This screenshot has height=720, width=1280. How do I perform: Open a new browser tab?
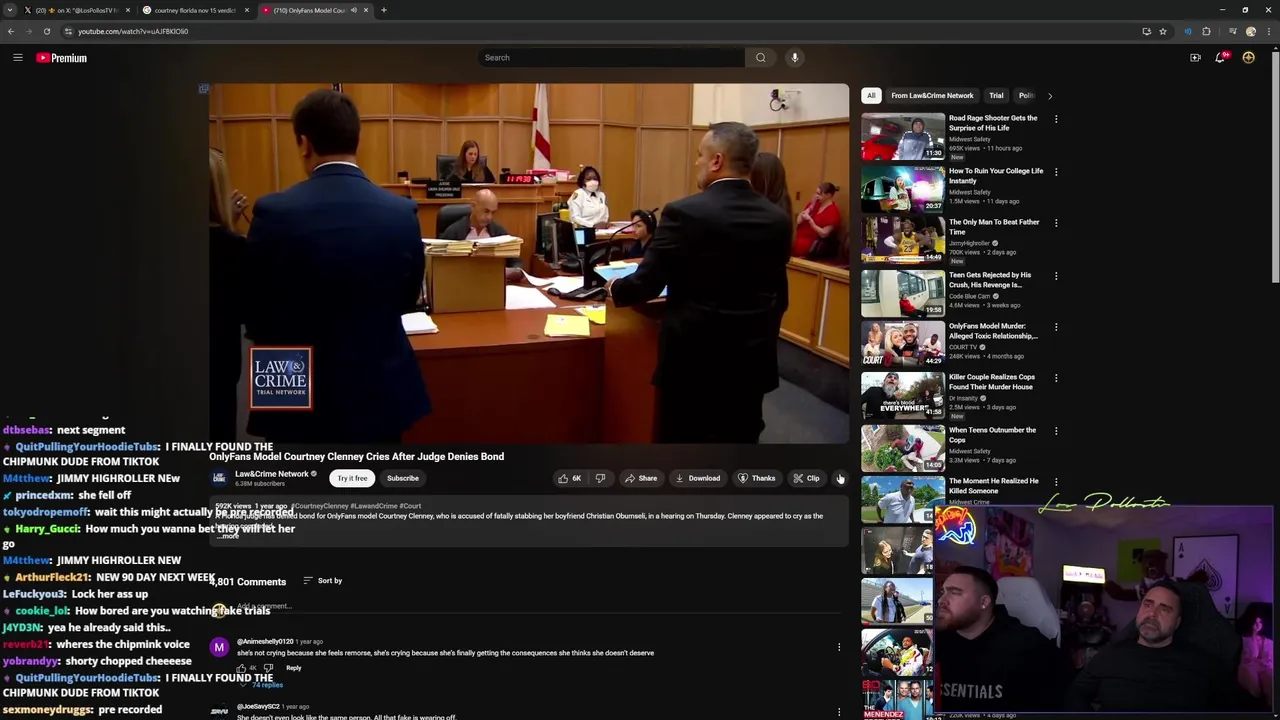coord(384,10)
